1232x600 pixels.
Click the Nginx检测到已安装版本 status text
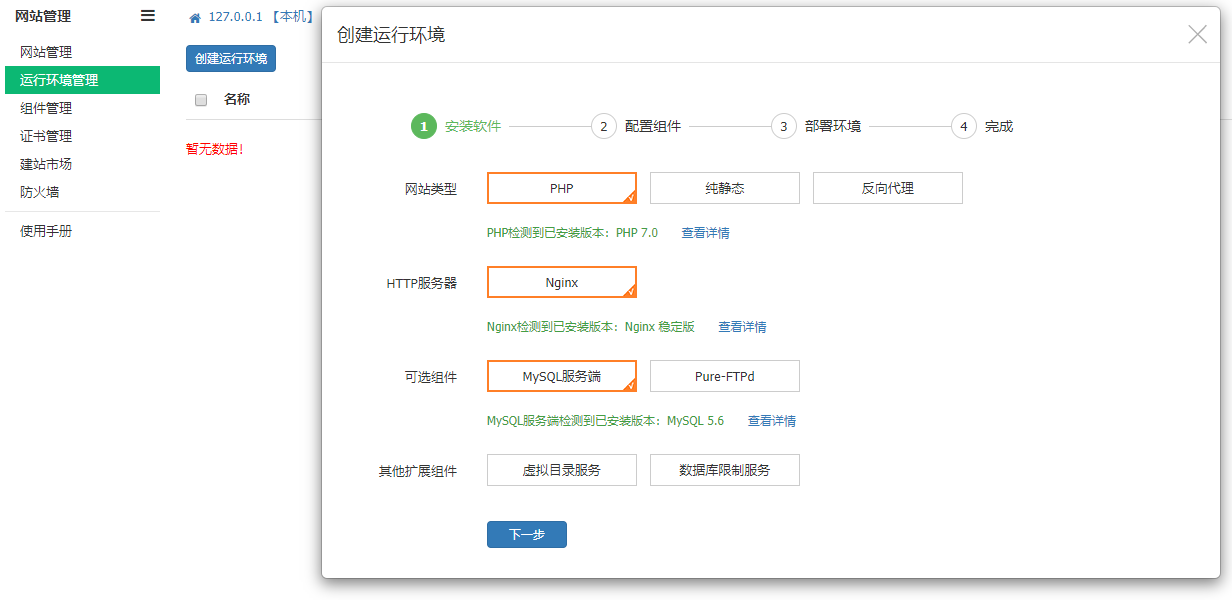pos(591,327)
